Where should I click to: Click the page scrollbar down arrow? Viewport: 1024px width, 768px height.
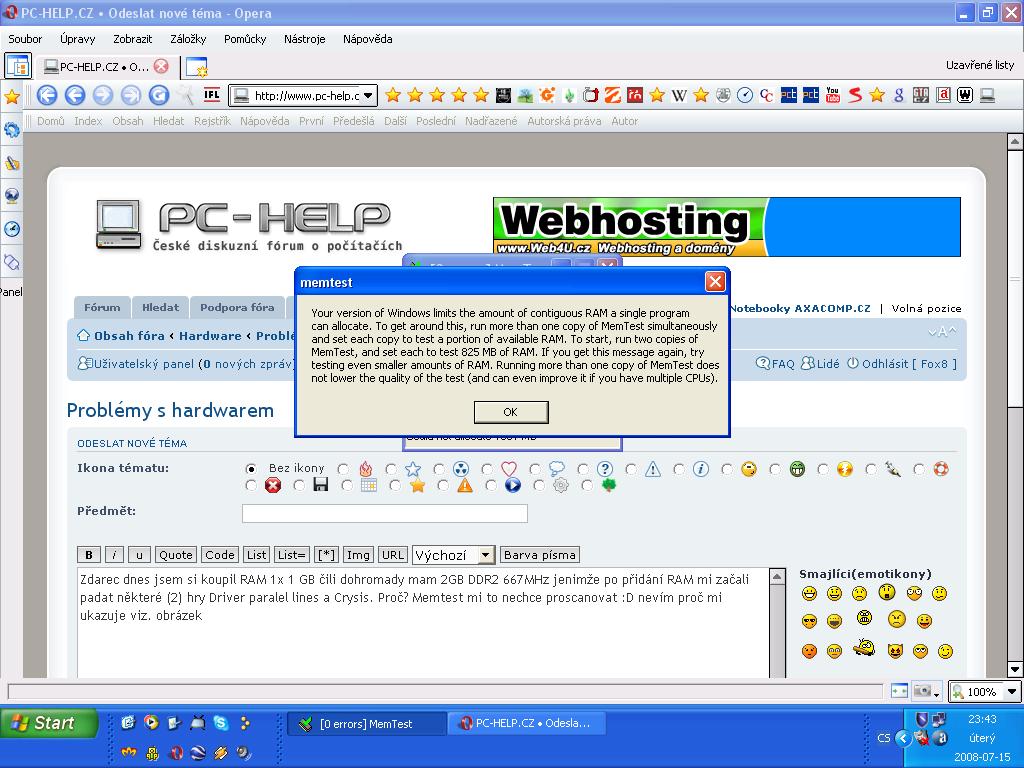(1015, 669)
